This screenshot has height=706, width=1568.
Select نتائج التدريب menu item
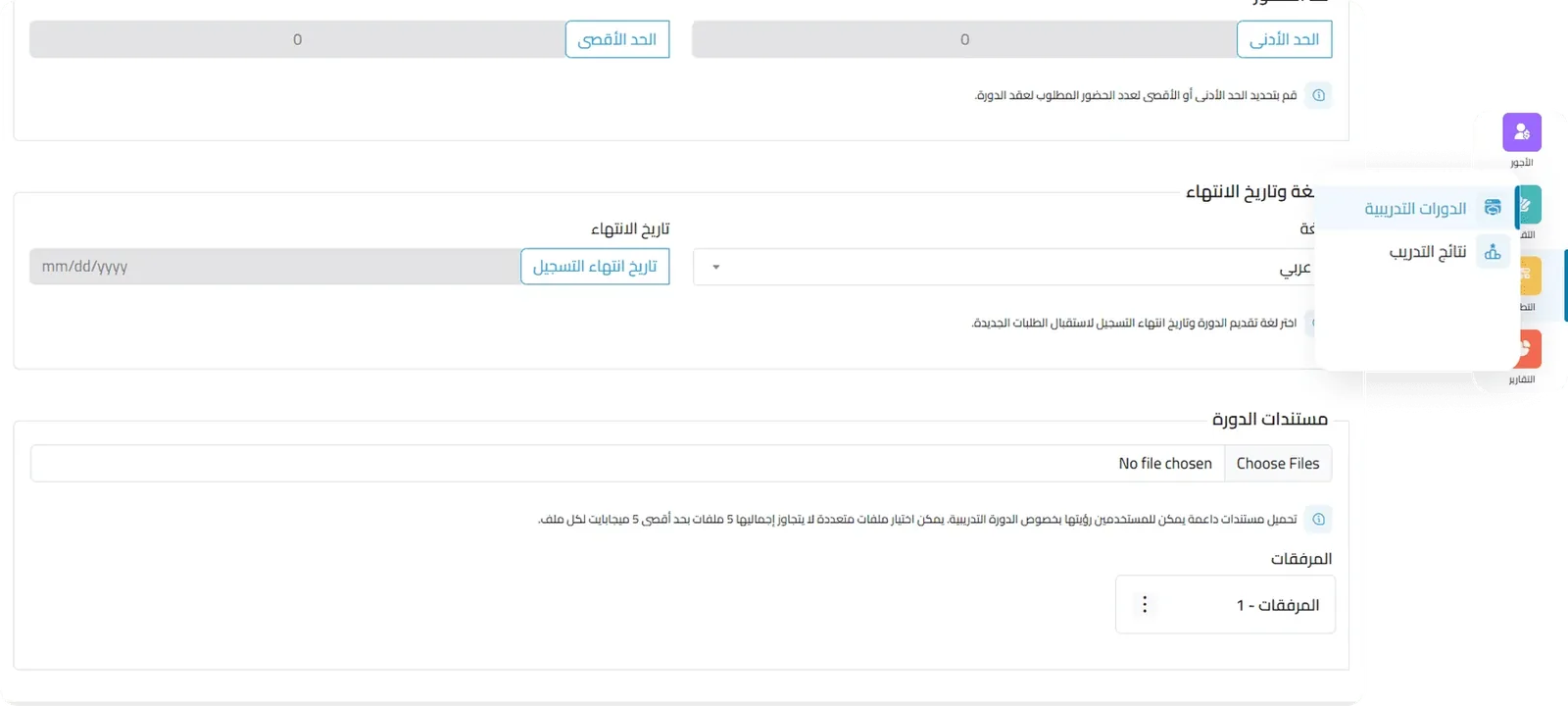coord(1416,252)
